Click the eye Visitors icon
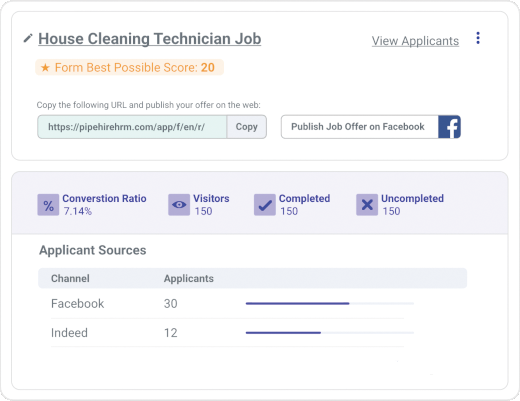Image resolution: width=520 pixels, height=401 pixels. point(179,205)
